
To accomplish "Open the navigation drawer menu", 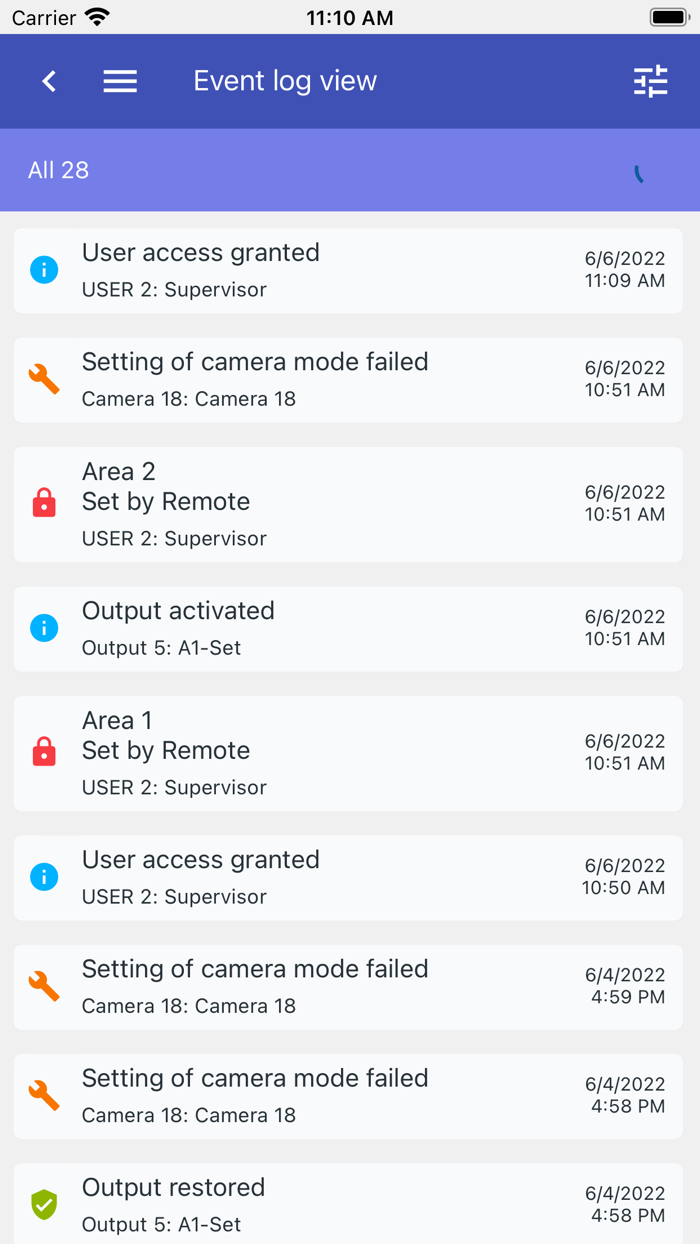I will [x=120, y=81].
